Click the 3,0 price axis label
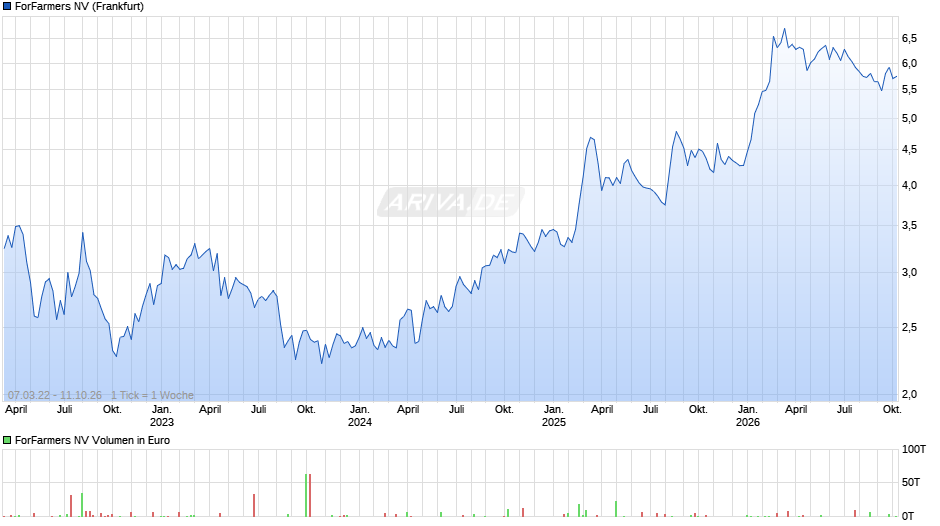This screenshot has width=940, height=526. tap(909, 273)
